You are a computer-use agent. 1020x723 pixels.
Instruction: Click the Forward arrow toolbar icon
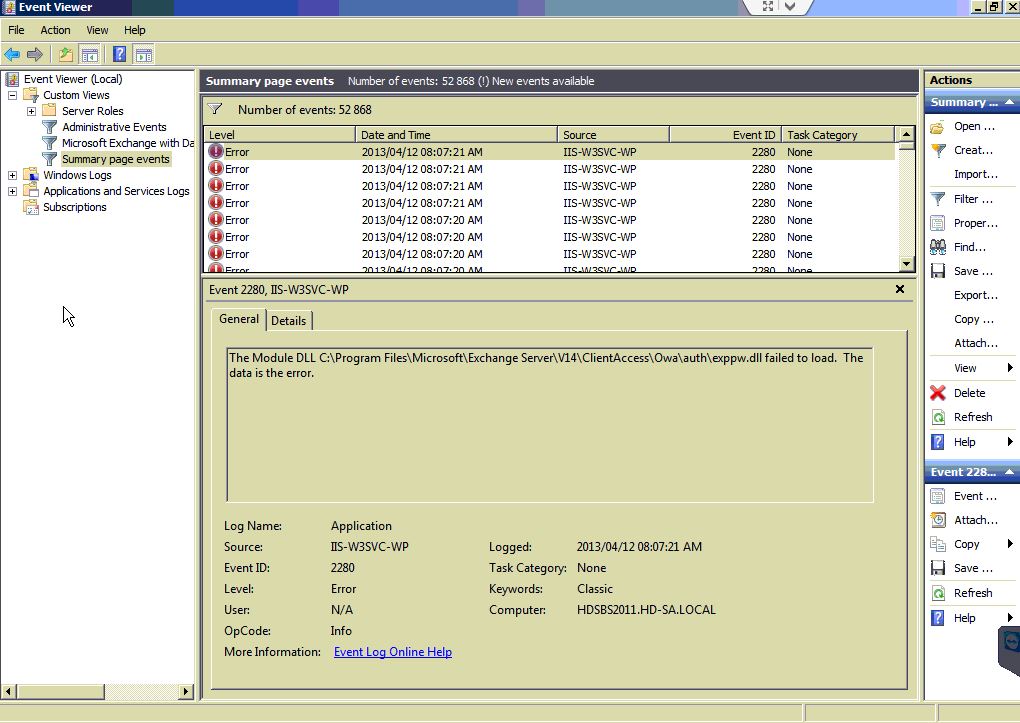click(35, 55)
